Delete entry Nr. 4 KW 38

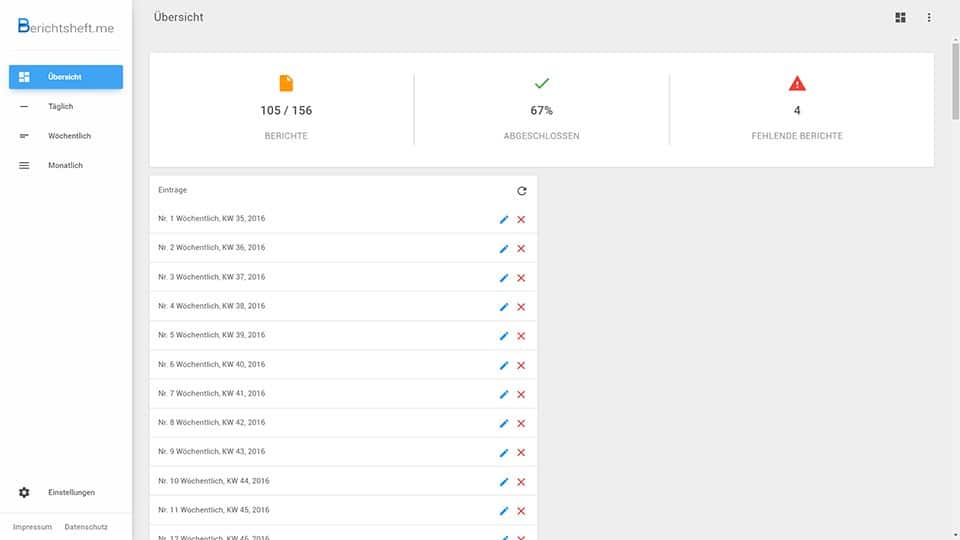(x=521, y=307)
